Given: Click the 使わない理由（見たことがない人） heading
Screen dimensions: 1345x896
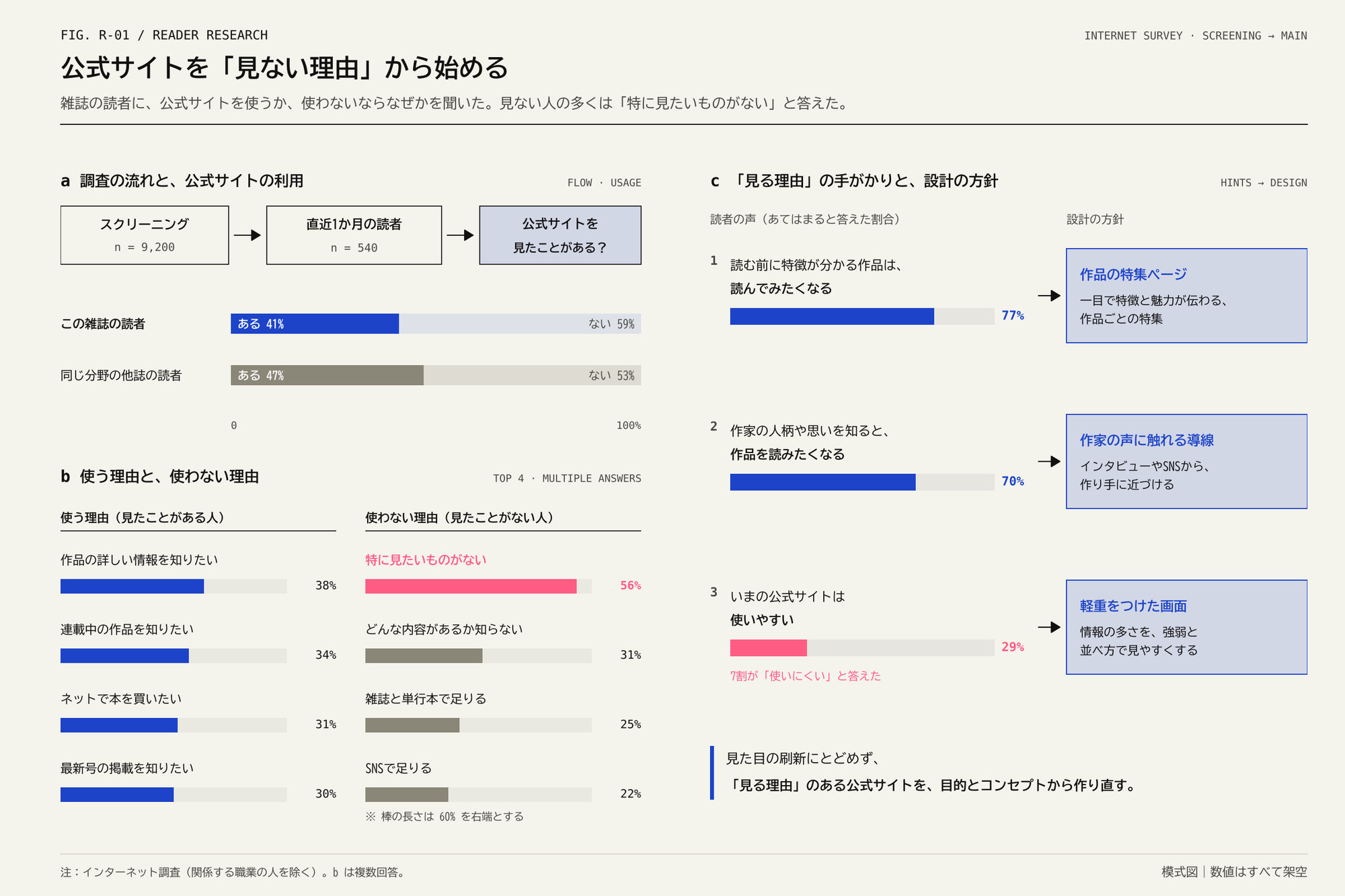Looking at the screenshot, I should pos(461,518).
